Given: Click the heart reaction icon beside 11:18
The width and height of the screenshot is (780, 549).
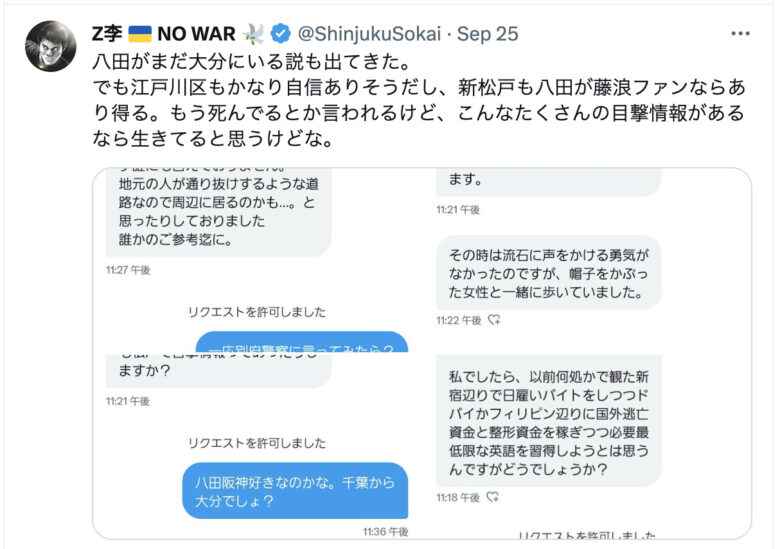Looking at the screenshot, I should (x=492, y=497).
